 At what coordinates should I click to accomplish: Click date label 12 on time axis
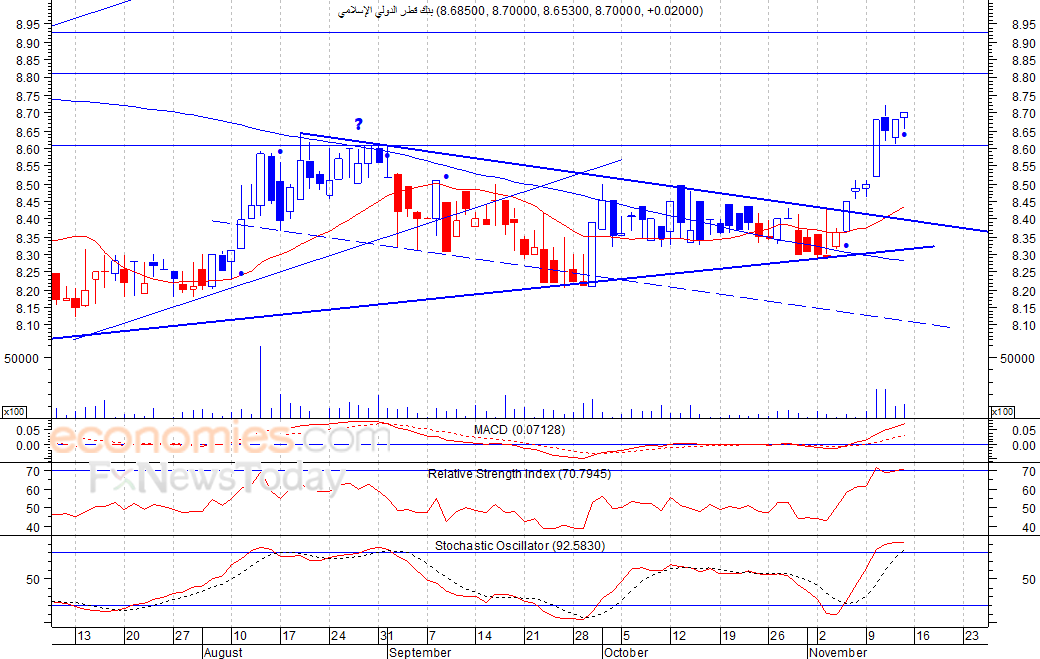(679, 636)
